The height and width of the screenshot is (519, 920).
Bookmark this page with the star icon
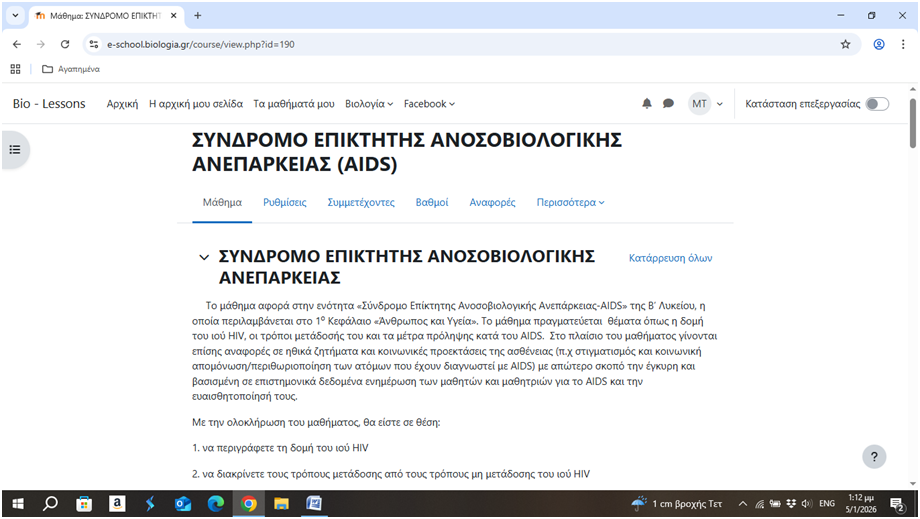pos(845,44)
